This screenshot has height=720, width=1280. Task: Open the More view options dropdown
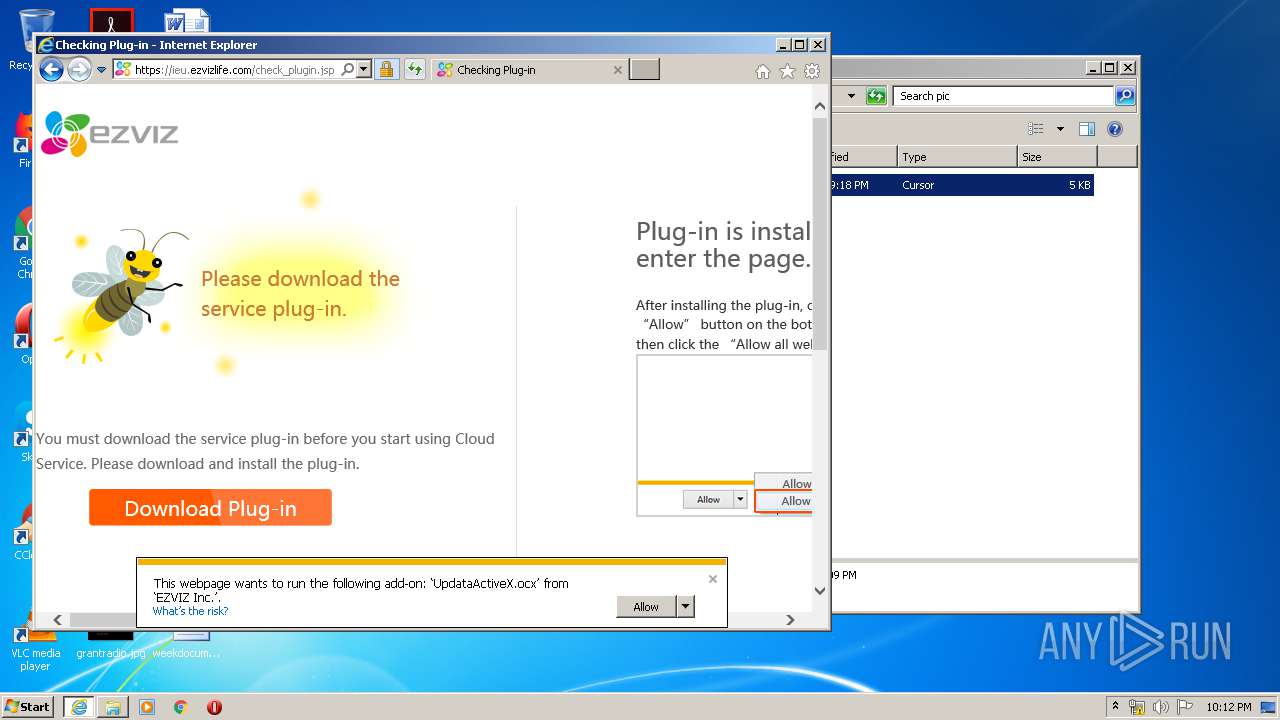[x=1060, y=129]
